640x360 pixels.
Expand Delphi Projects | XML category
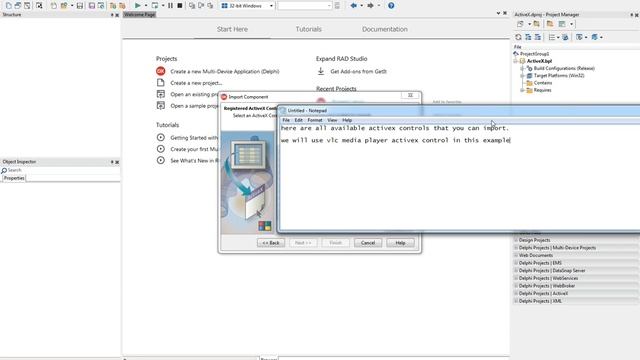pyautogui.click(x=516, y=301)
